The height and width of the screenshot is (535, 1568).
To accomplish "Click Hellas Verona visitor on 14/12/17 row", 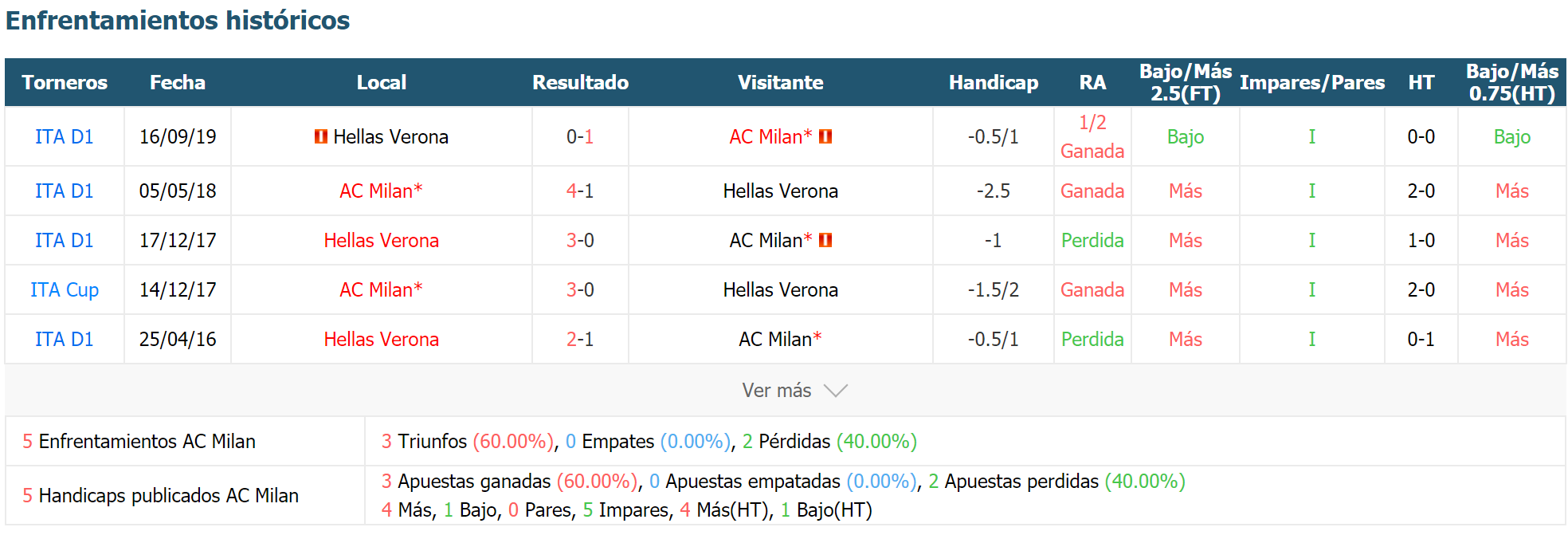I will pos(781,289).
